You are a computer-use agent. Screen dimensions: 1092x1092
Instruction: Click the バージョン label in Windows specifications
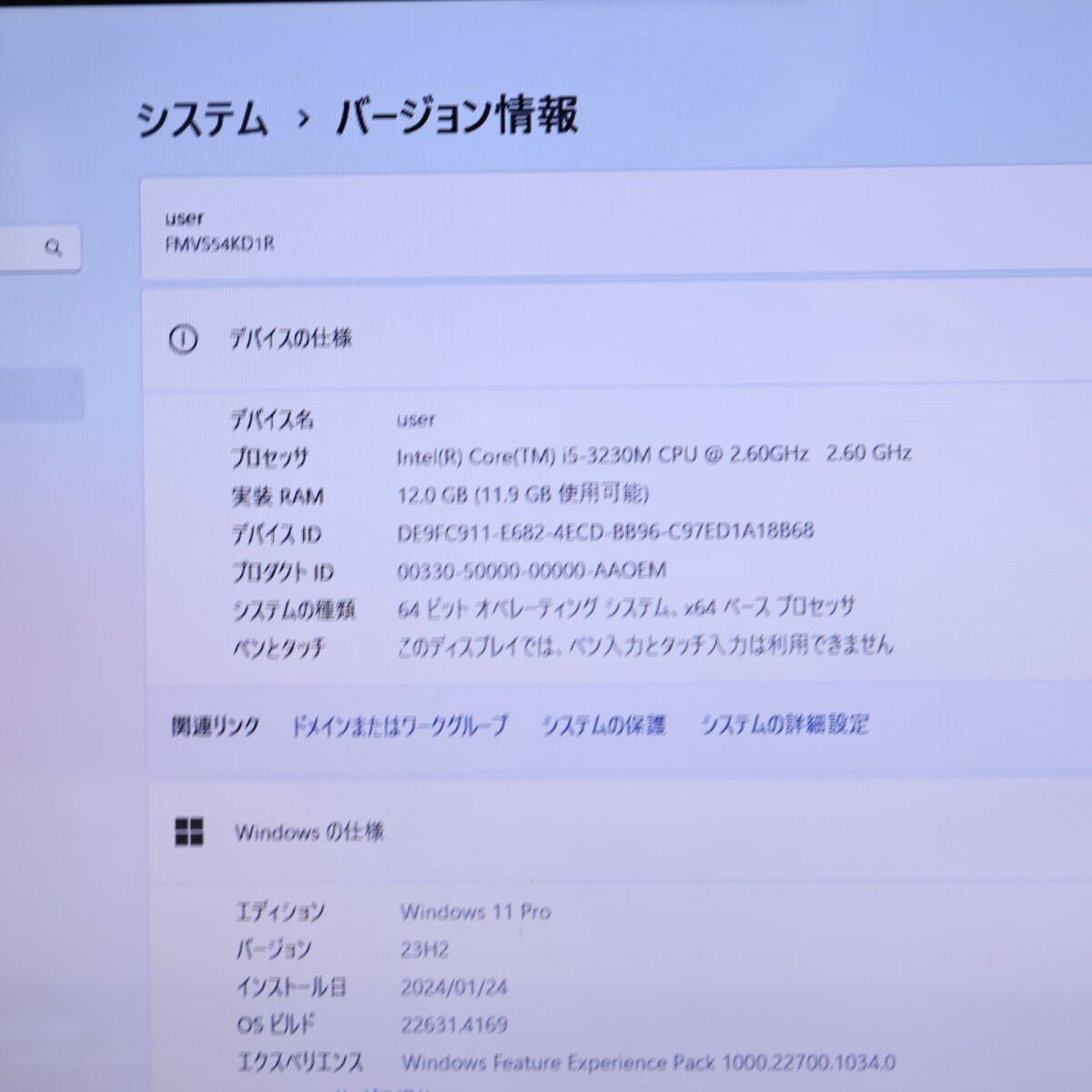[273, 950]
